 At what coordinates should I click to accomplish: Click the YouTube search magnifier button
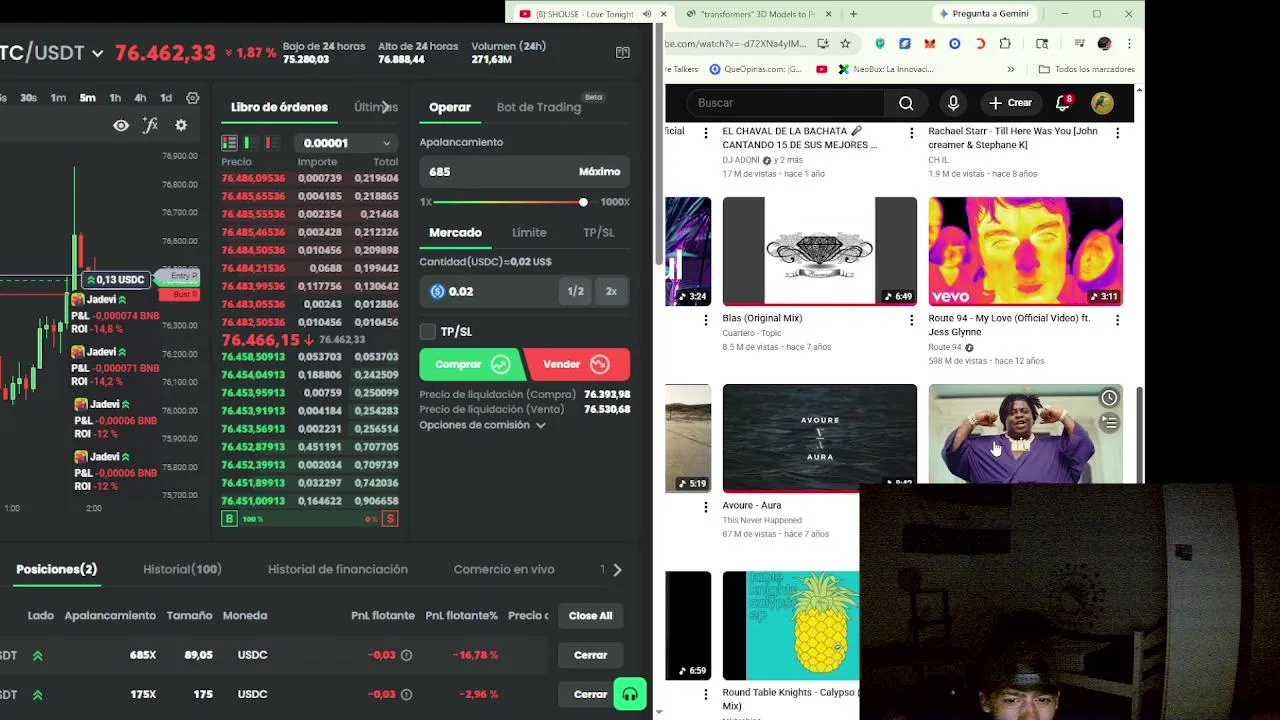tap(906, 103)
